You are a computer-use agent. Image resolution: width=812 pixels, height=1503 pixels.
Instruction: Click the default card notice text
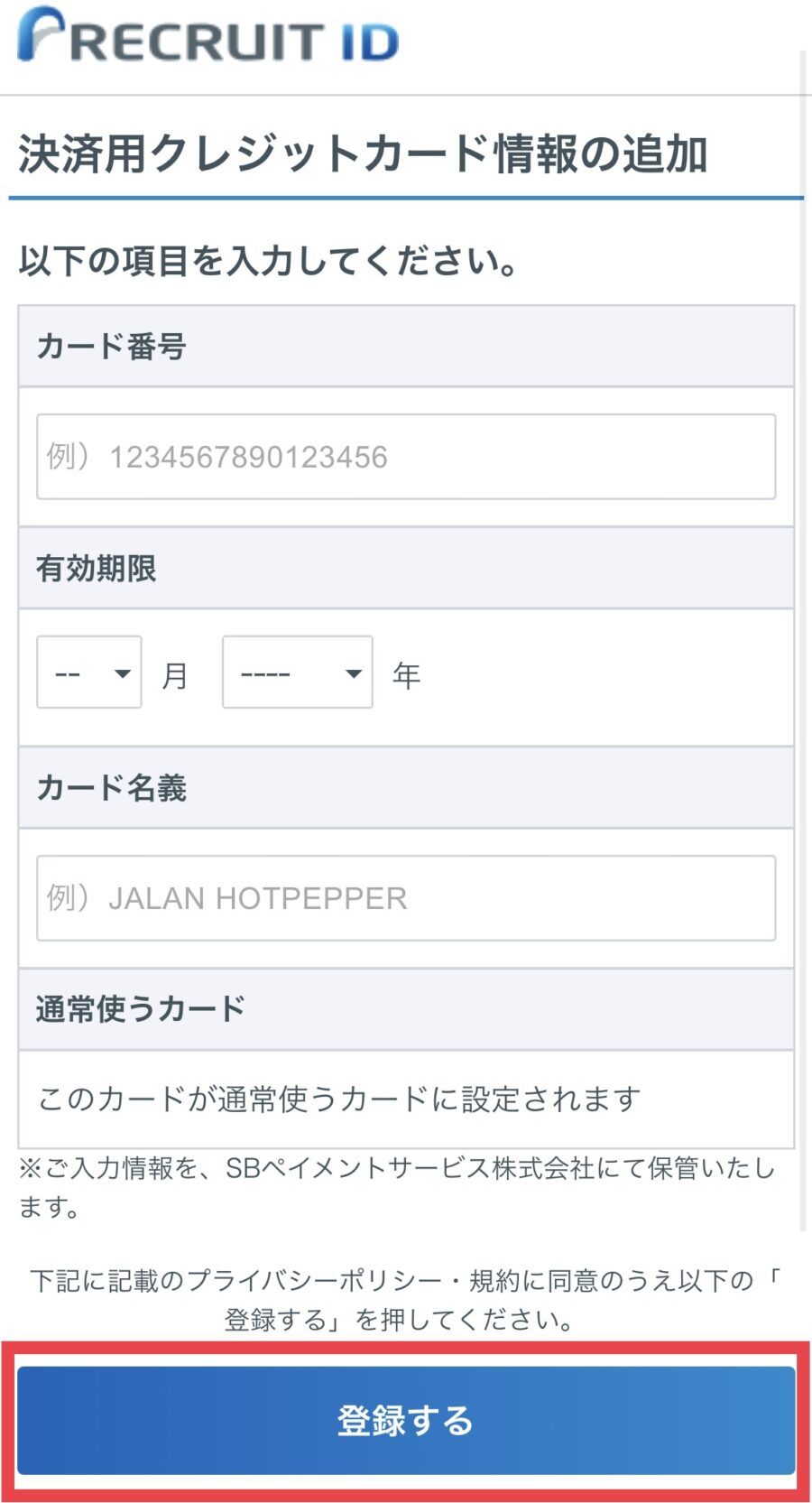click(x=339, y=1099)
